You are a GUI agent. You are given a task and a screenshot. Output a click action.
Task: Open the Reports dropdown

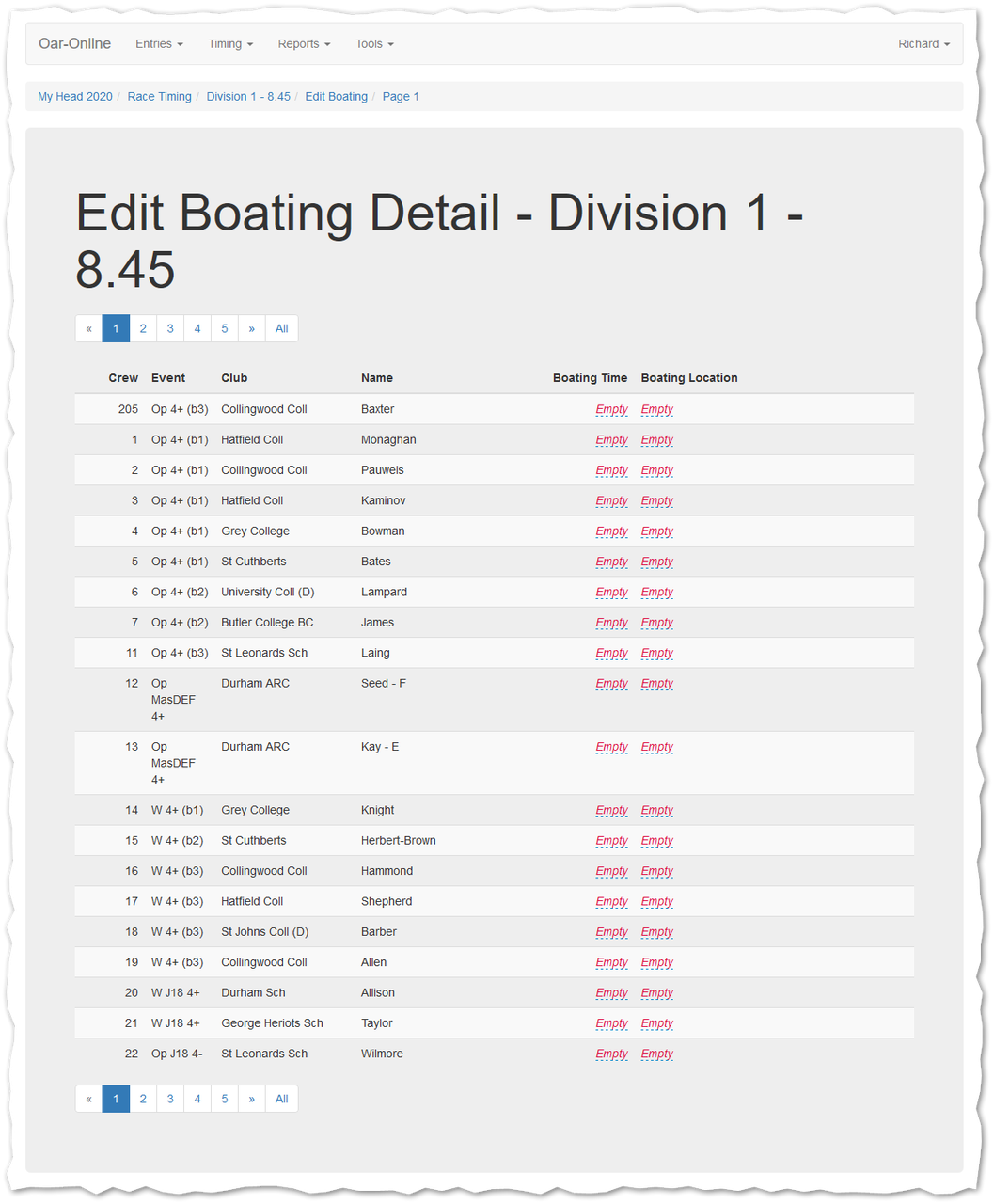(x=304, y=44)
